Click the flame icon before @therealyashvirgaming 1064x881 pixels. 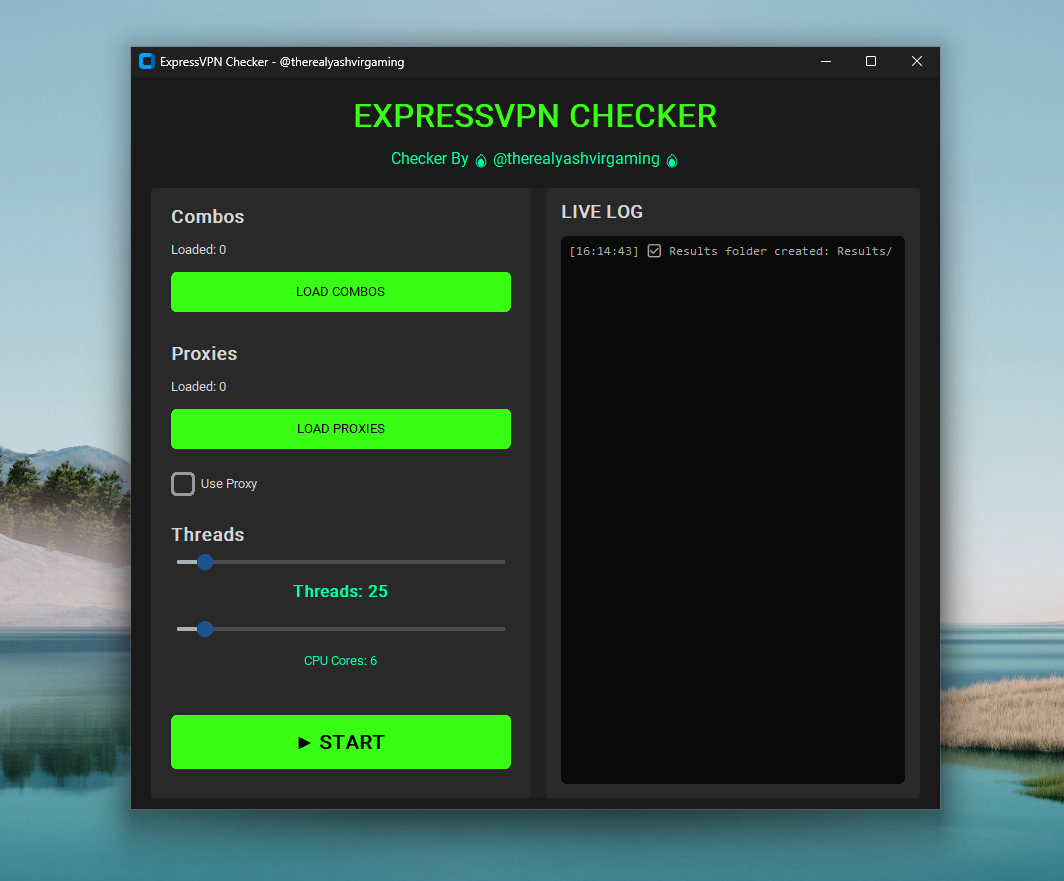pos(480,161)
